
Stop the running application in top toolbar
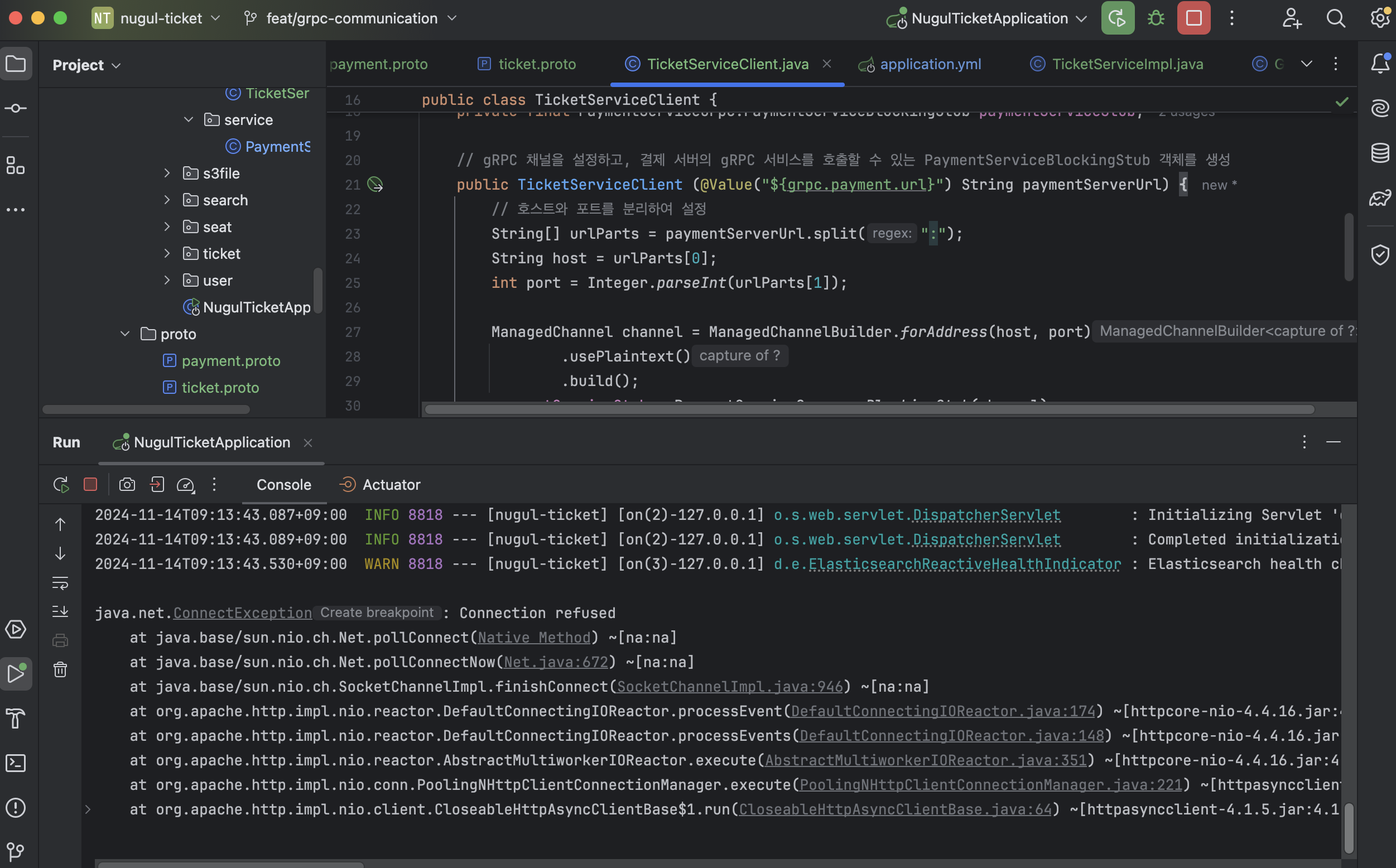1193,18
